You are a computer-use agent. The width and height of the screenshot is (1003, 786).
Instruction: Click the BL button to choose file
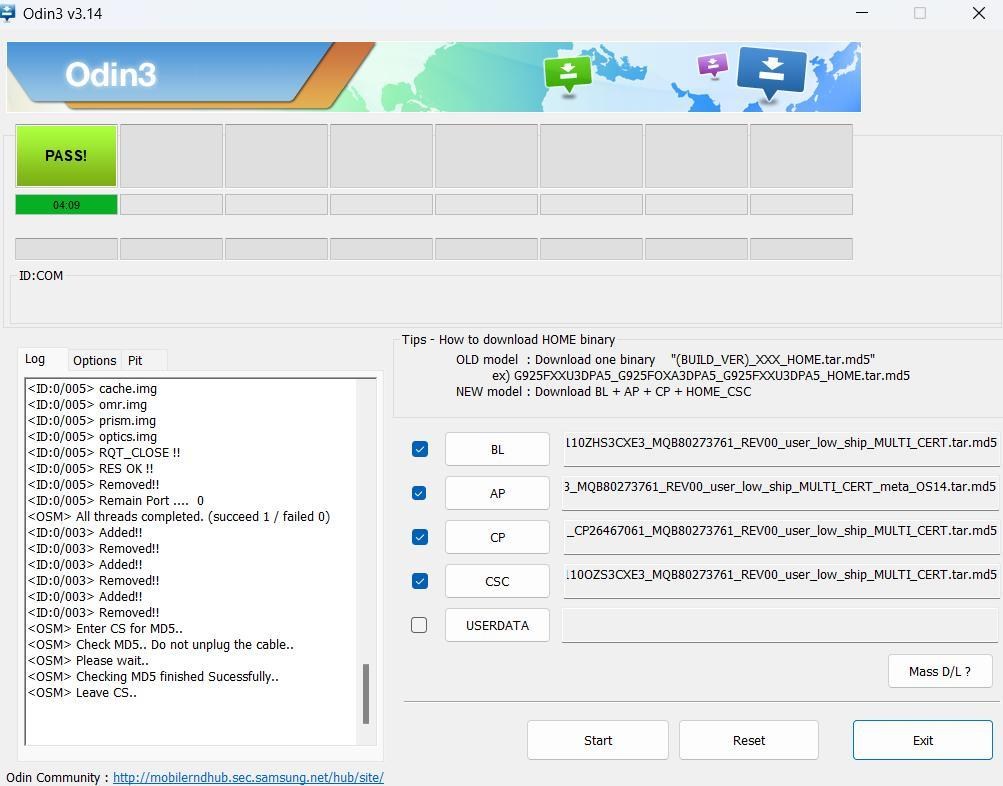point(497,449)
